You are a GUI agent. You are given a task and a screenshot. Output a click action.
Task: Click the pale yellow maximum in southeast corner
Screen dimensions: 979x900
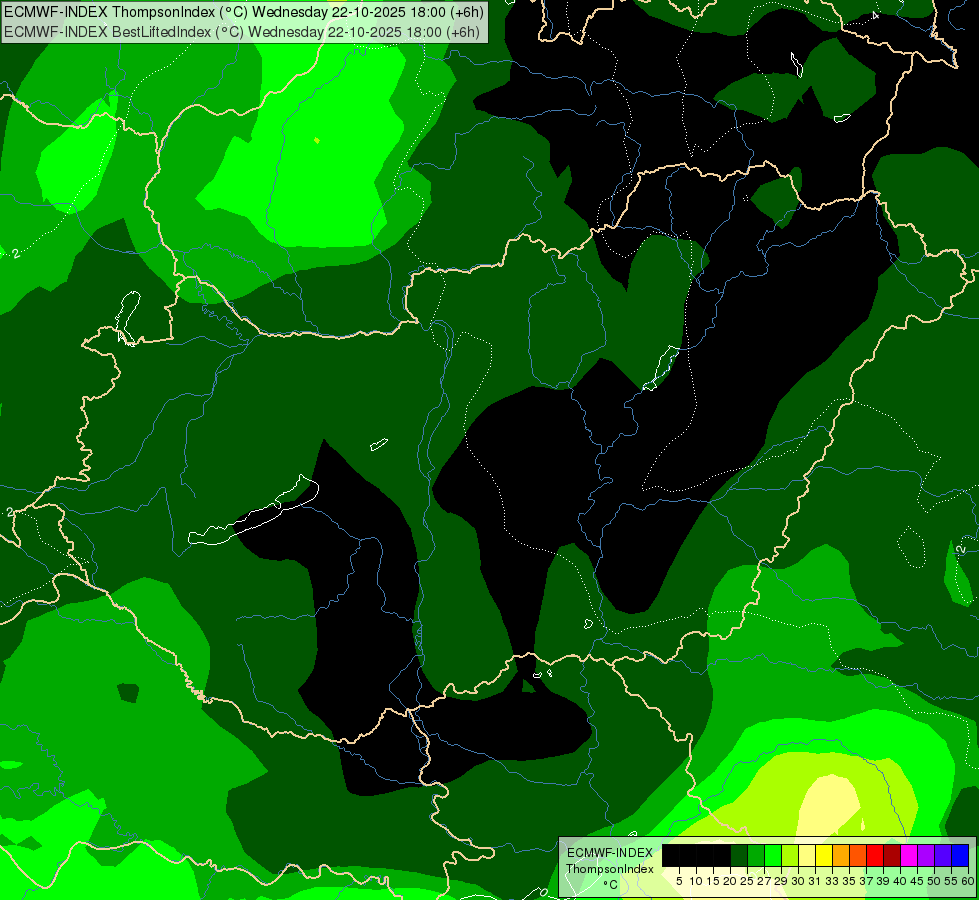pyautogui.click(x=830, y=806)
